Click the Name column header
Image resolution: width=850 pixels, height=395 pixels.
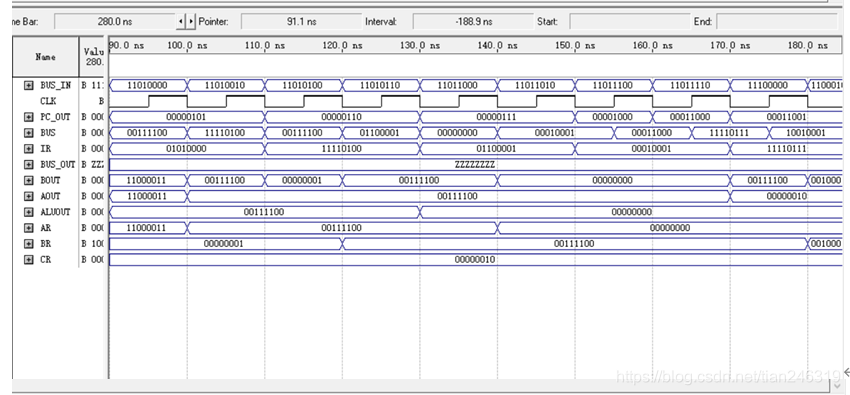[x=46, y=56]
